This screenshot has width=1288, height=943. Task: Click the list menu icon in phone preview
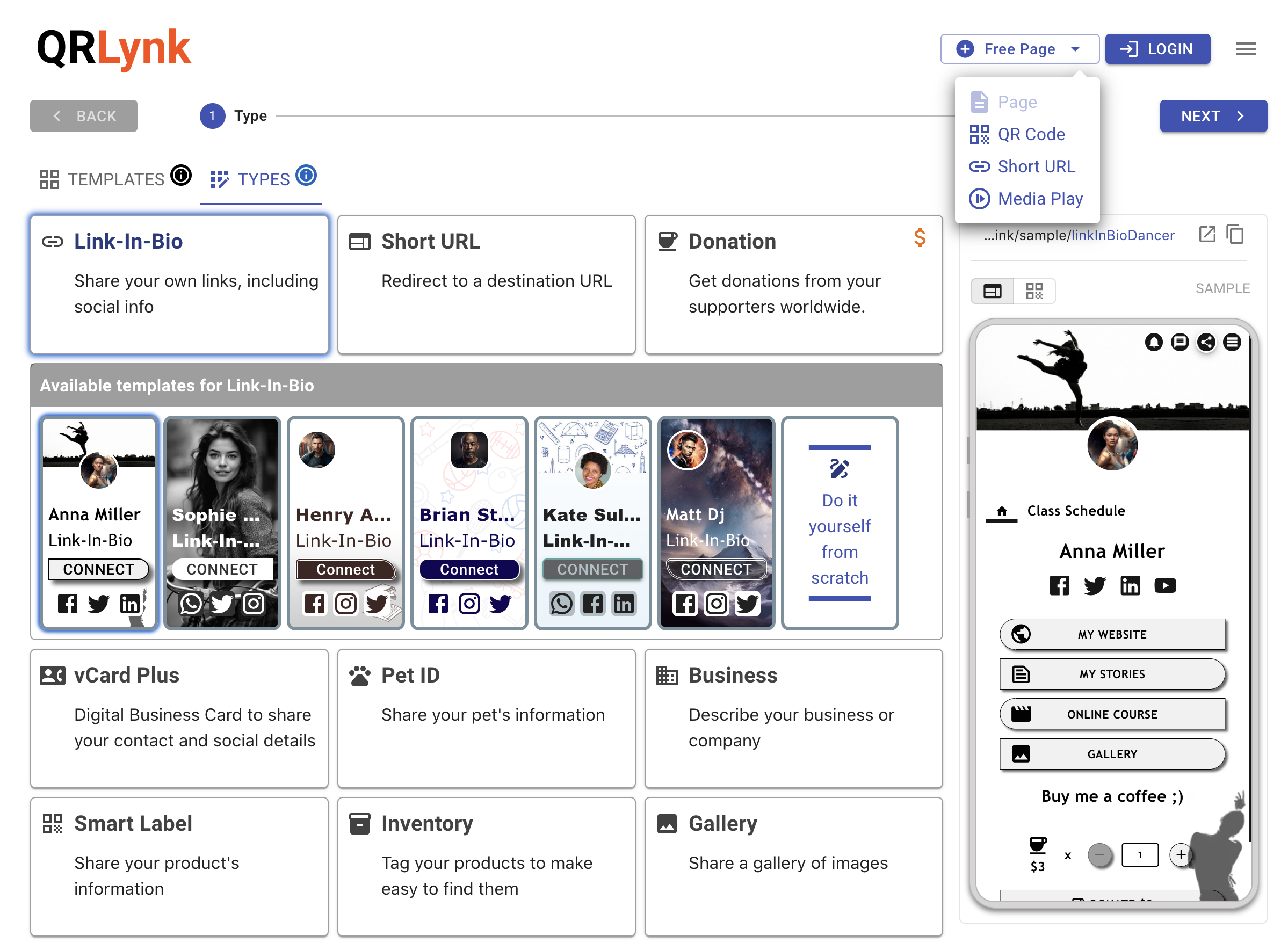[x=1232, y=342]
